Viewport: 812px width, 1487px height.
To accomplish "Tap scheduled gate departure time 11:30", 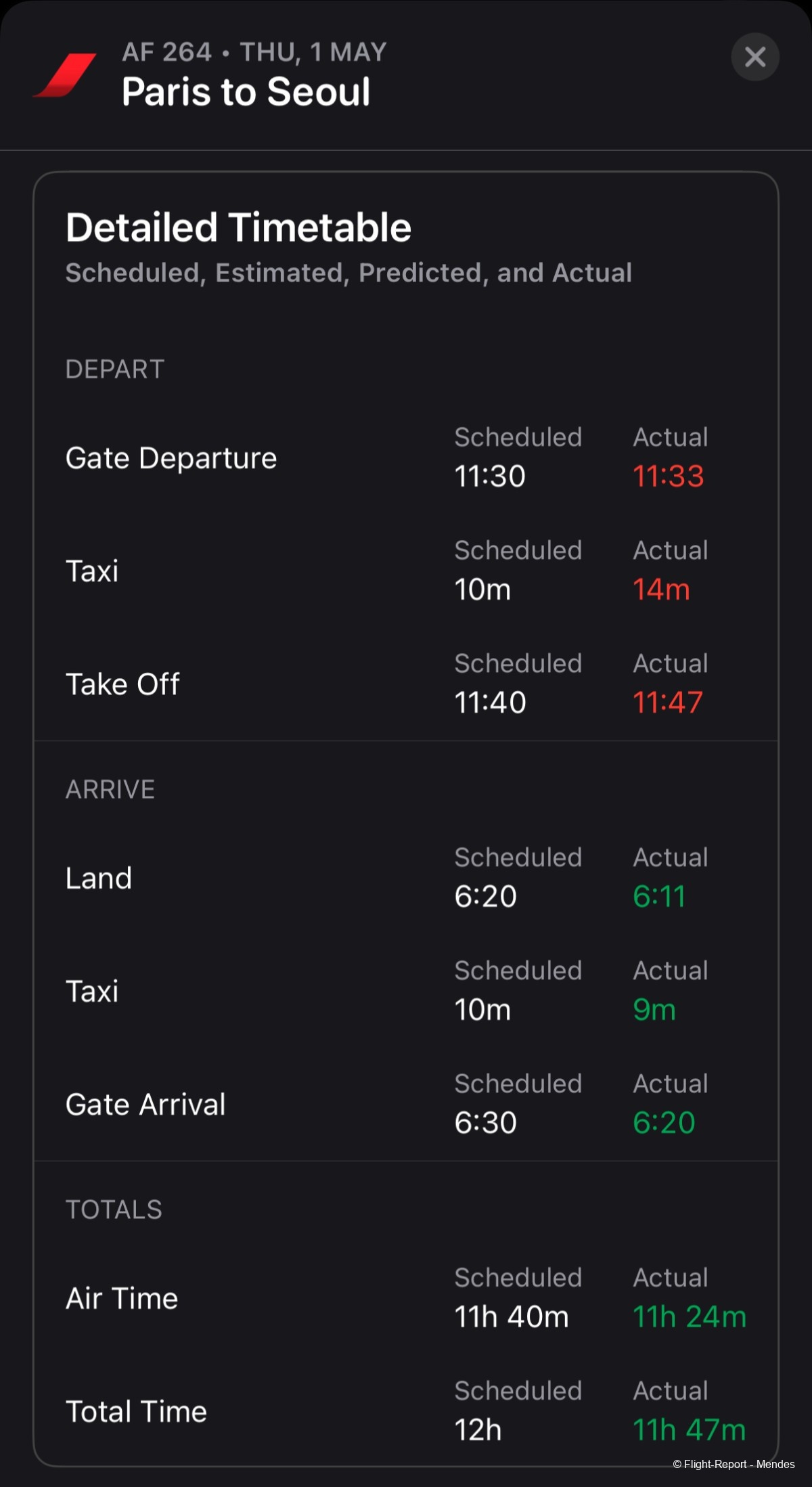I will [x=490, y=476].
